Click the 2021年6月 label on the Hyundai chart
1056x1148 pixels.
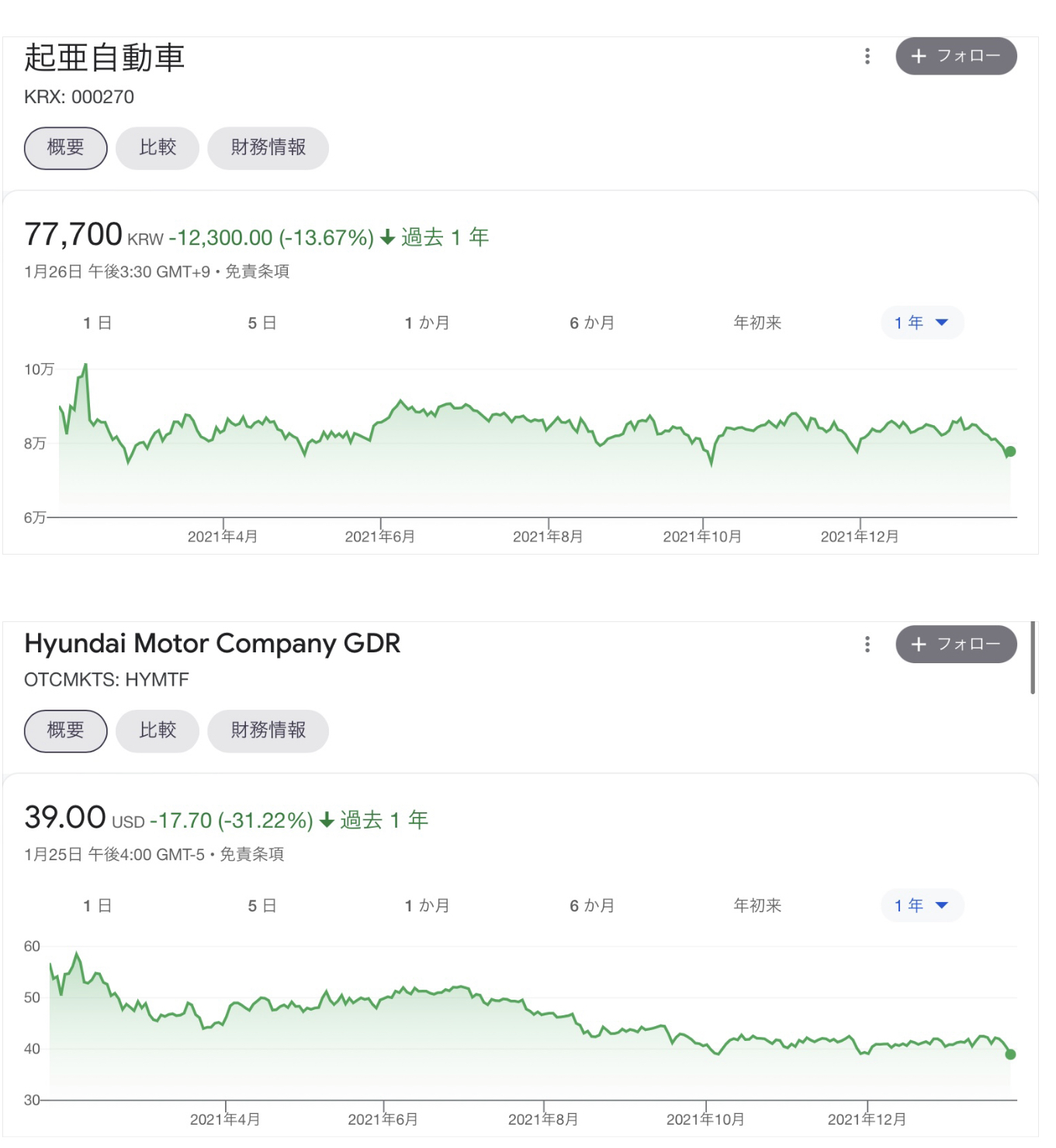point(383,1119)
